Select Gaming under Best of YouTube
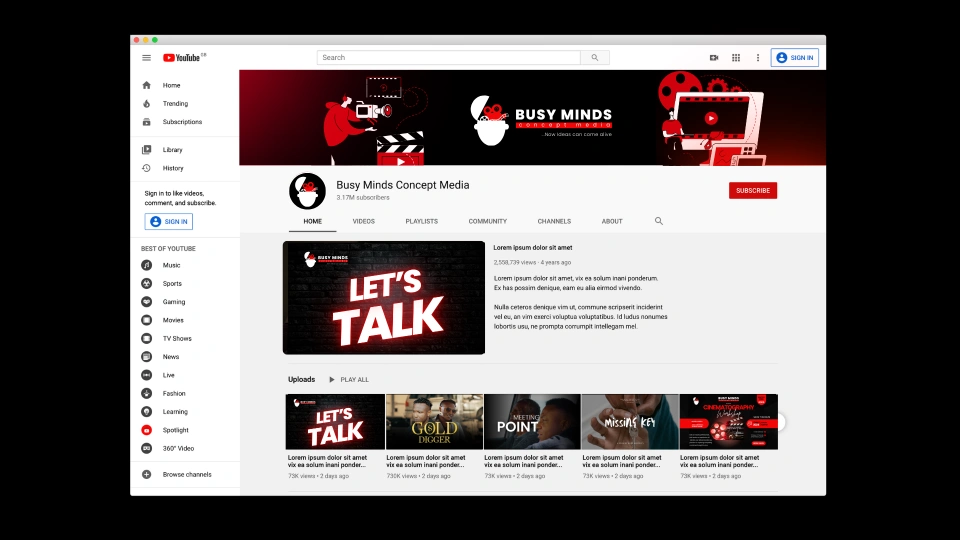 click(x=173, y=302)
